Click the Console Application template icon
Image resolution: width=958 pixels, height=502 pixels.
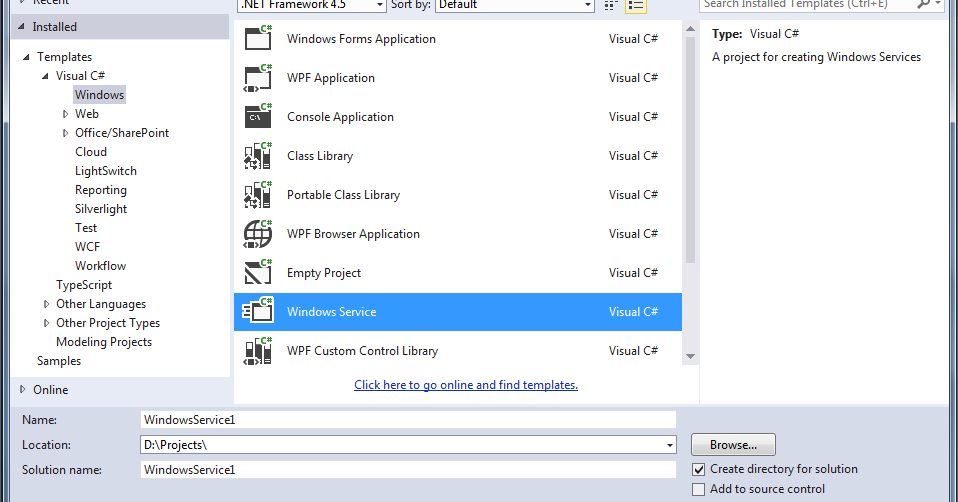[258, 117]
